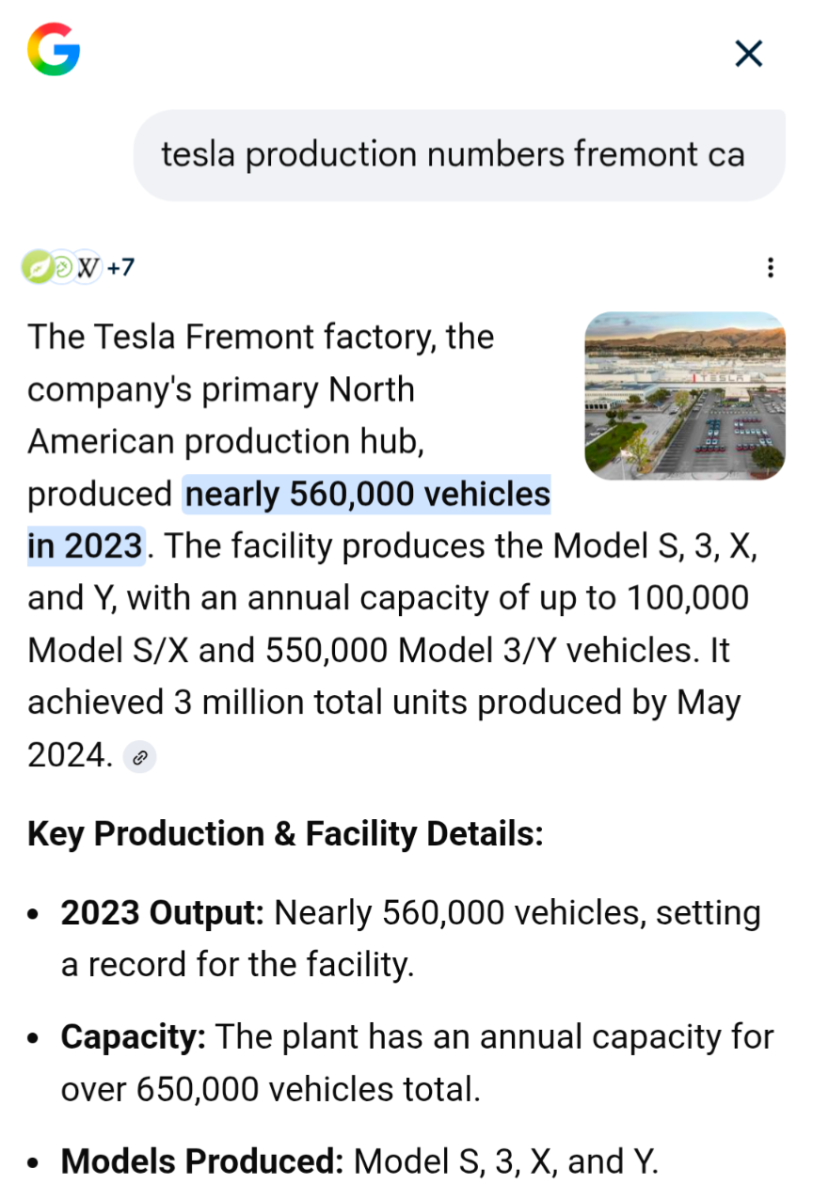Click the text "company's primary North"
Image resolution: width=813 pixels, height=1200 pixels.
click(x=220, y=389)
